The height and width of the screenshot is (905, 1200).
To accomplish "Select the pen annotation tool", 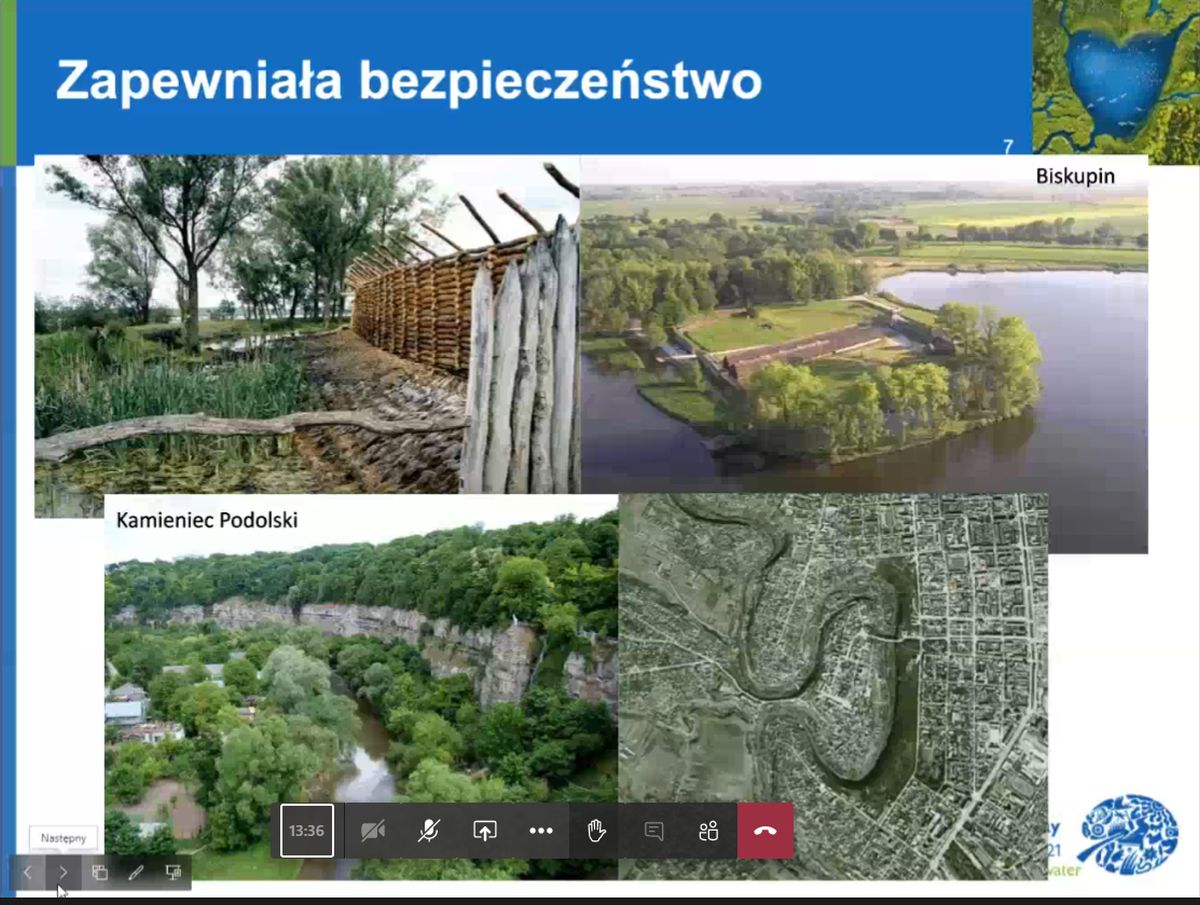I will (x=136, y=872).
